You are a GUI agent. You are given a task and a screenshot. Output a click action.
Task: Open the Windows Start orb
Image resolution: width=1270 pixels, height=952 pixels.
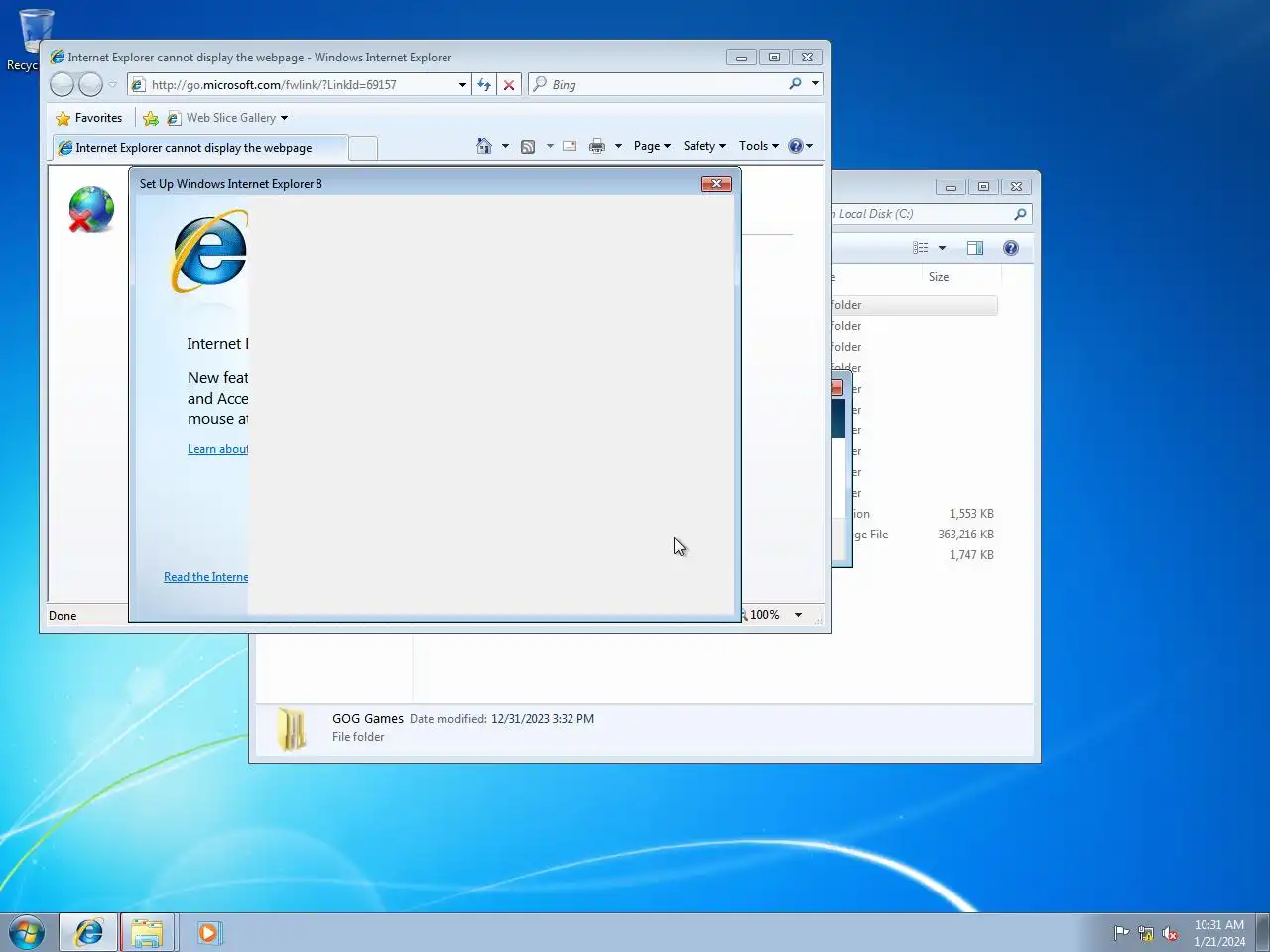click(27, 933)
